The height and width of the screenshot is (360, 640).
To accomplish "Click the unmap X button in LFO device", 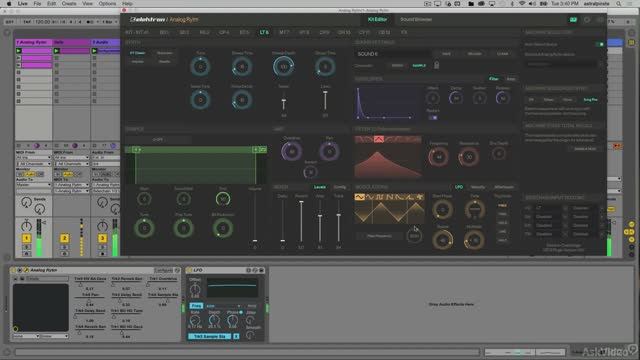I will [236, 336].
